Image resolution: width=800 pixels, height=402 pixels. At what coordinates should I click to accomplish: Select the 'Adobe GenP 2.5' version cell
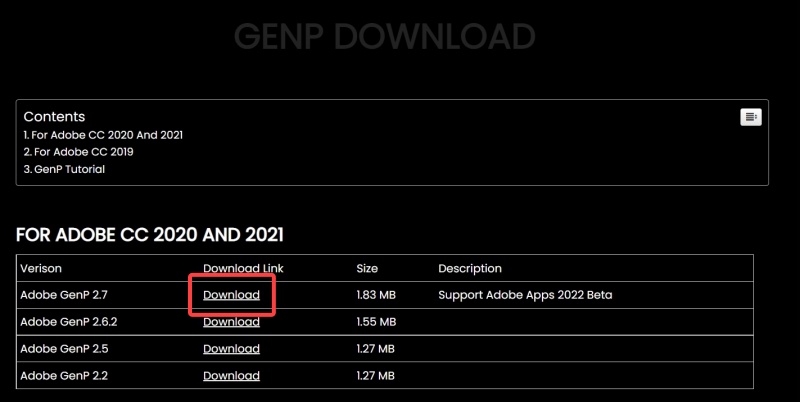click(64, 349)
